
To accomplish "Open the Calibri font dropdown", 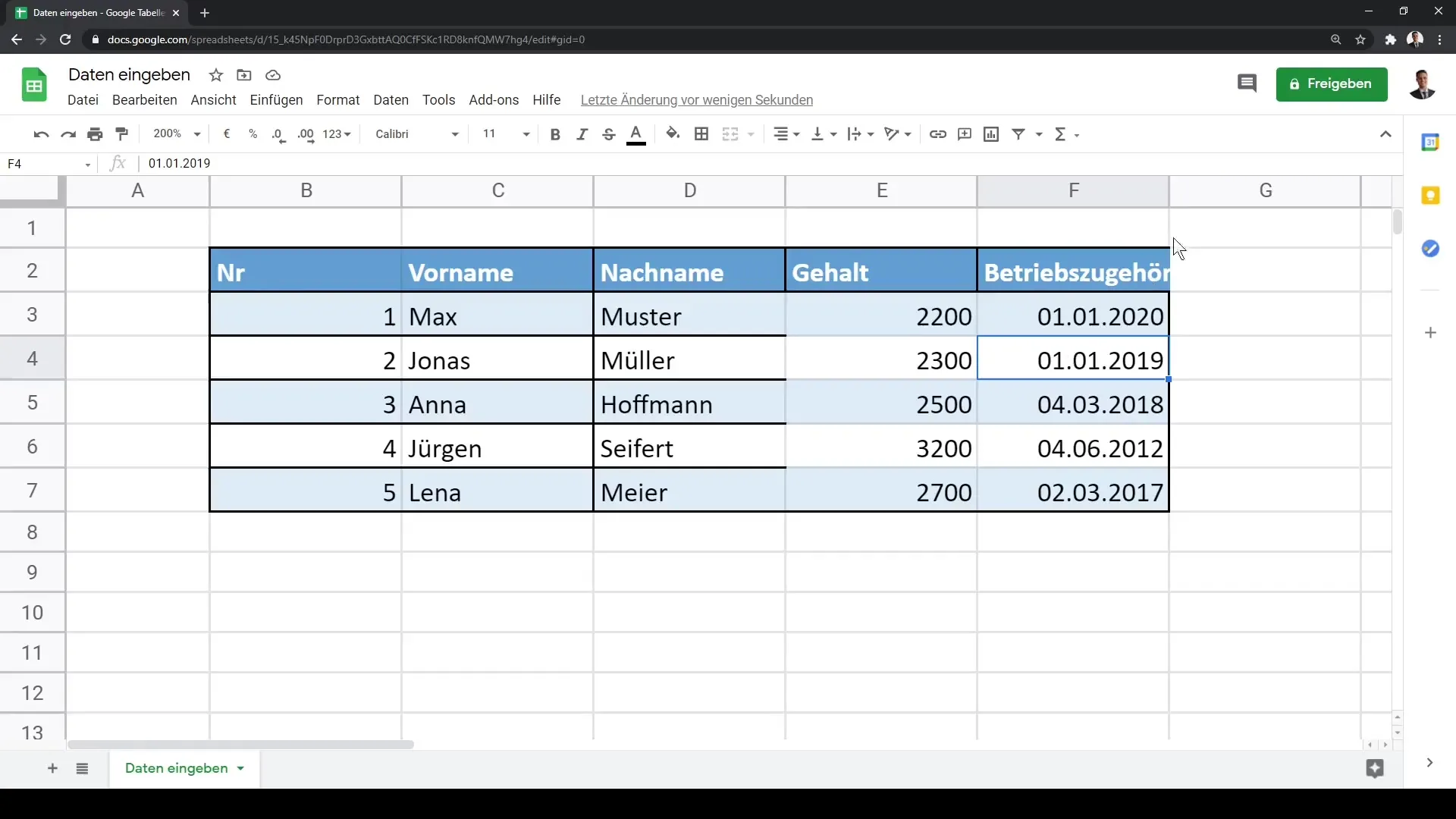I will pyautogui.click(x=417, y=134).
